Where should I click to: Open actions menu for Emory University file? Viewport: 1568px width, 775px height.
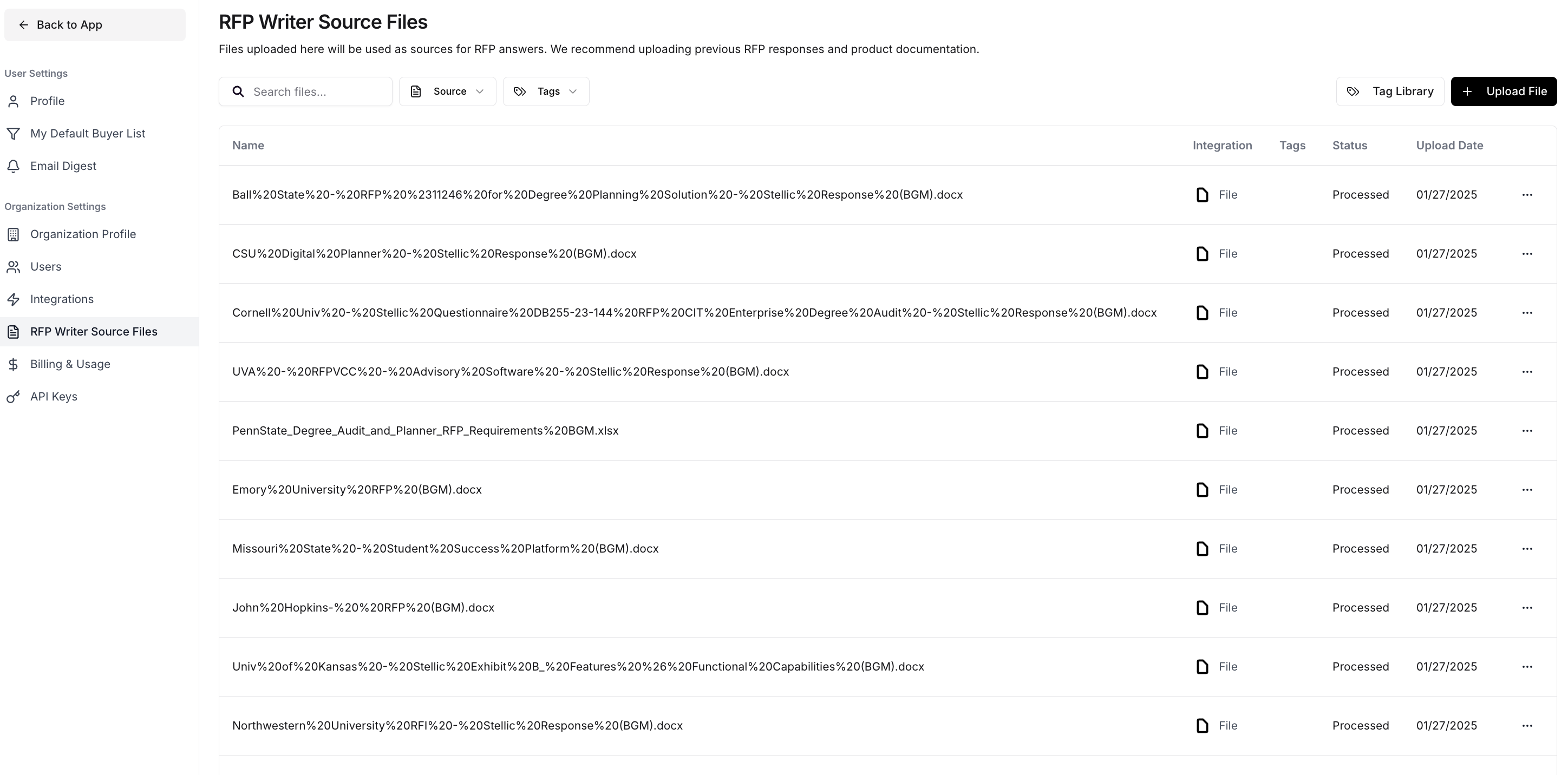tap(1528, 489)
